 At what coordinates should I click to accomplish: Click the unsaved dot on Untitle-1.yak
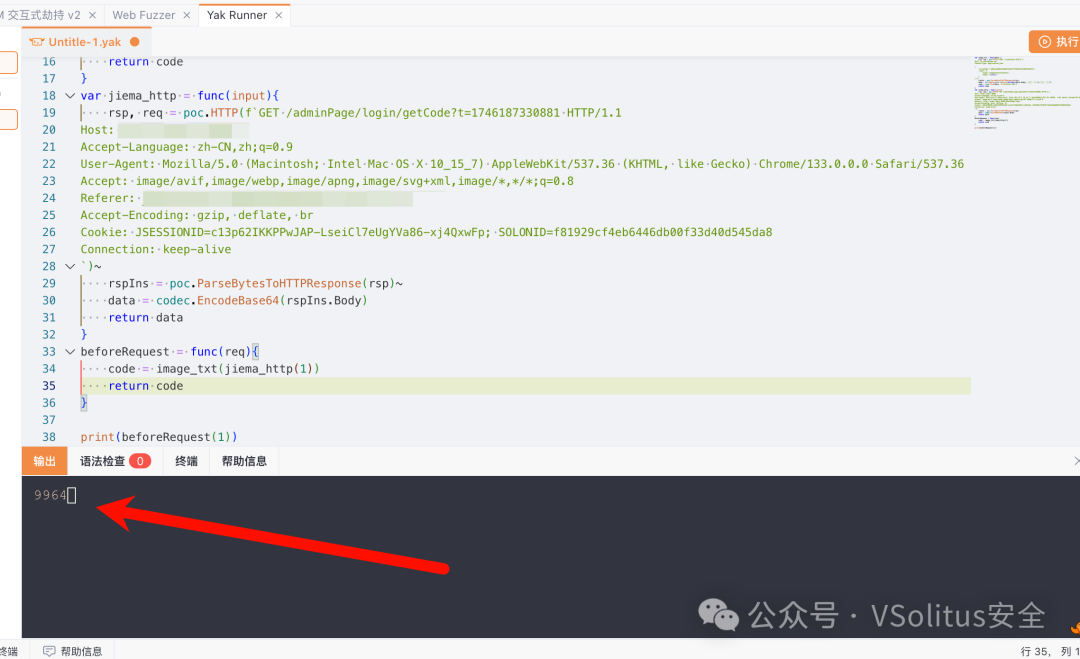[x=135, y=42]
